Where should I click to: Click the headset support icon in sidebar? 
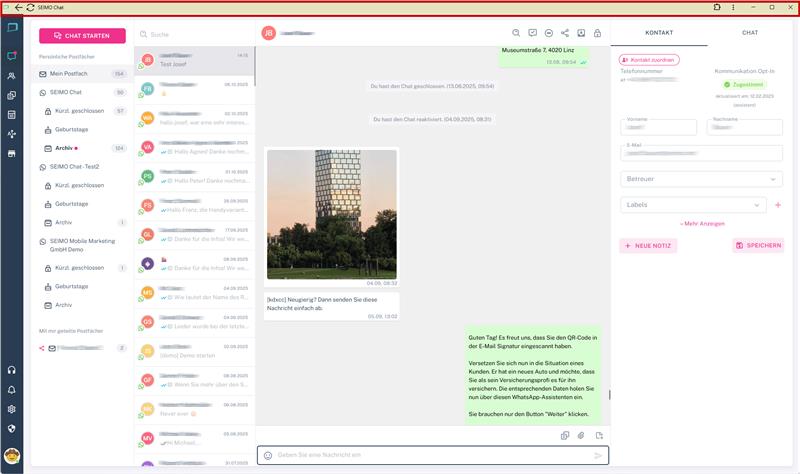[x=12, y=371]
